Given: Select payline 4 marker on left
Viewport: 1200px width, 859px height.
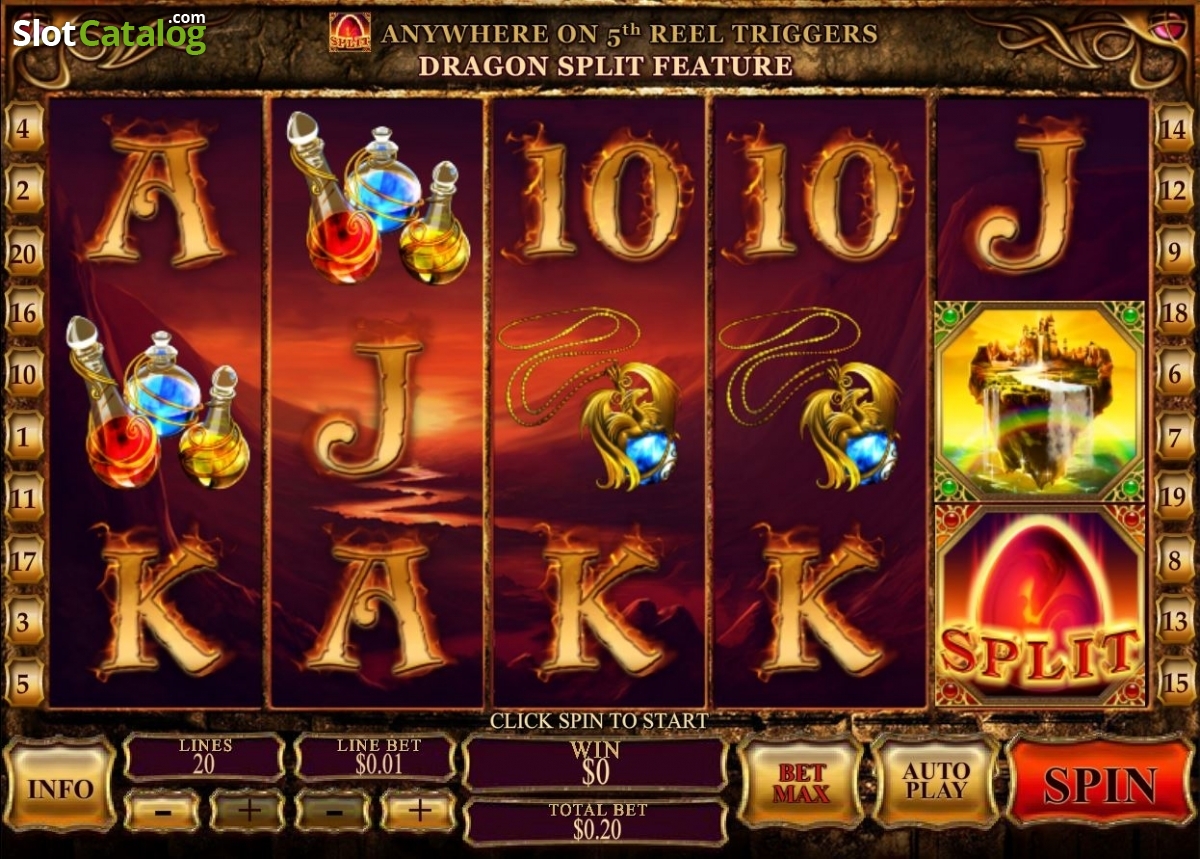Looking at the screenshot, I should click(24, 128).
